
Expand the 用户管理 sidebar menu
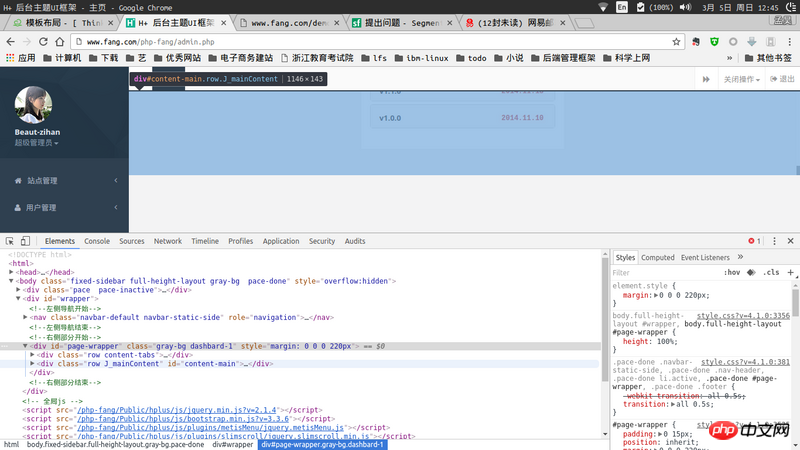pos(64,207)
